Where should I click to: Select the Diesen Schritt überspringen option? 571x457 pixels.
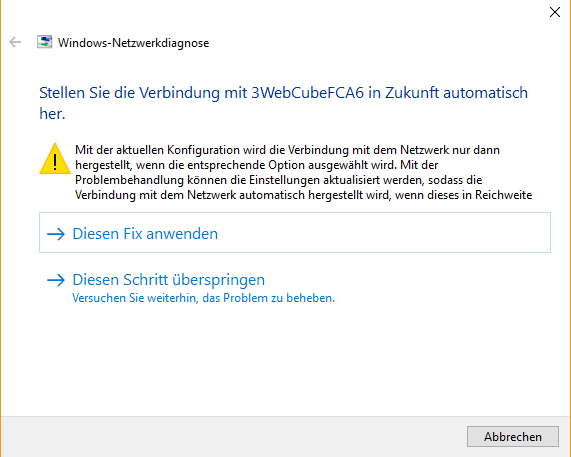[x=169, y=280]
